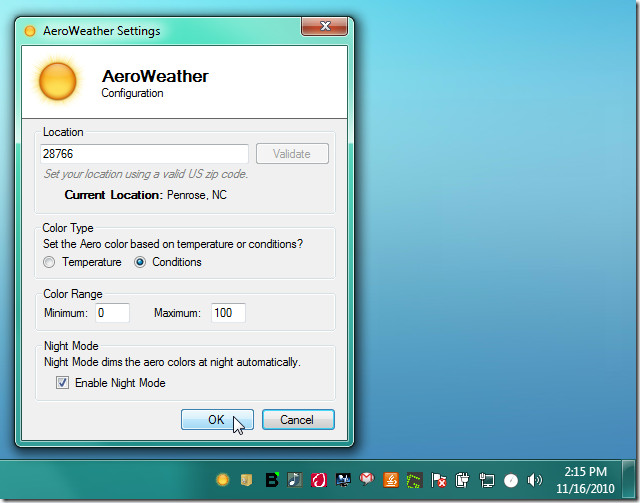The width and height of the screenshot is (640, 503).
Task: Click the white round clock tray icon
Action: pos(511,481)
